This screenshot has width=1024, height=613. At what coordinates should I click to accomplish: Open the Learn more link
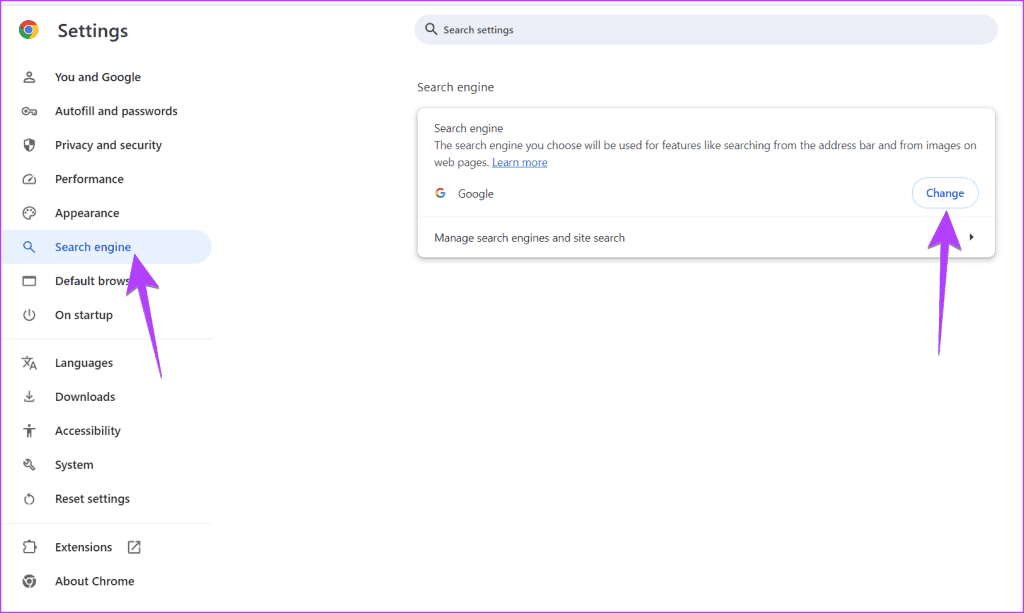pos(520,162)
